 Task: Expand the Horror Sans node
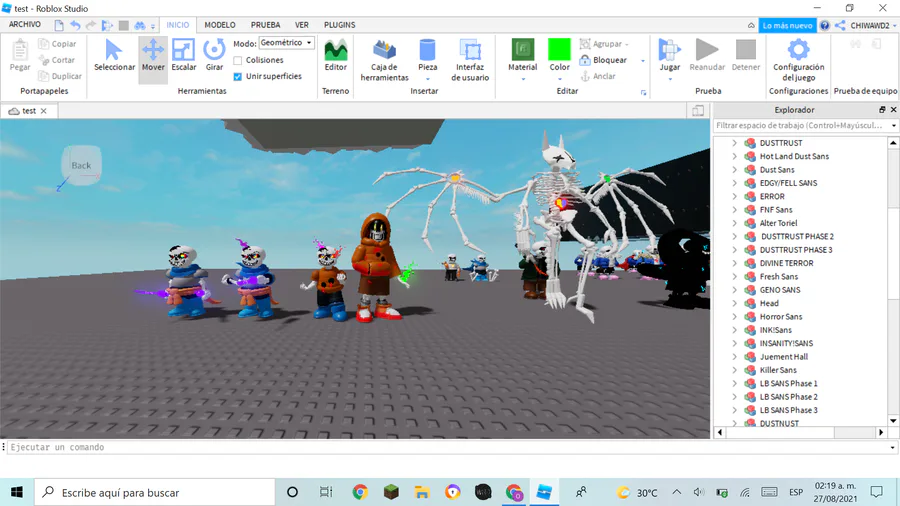tap(734, 317)
